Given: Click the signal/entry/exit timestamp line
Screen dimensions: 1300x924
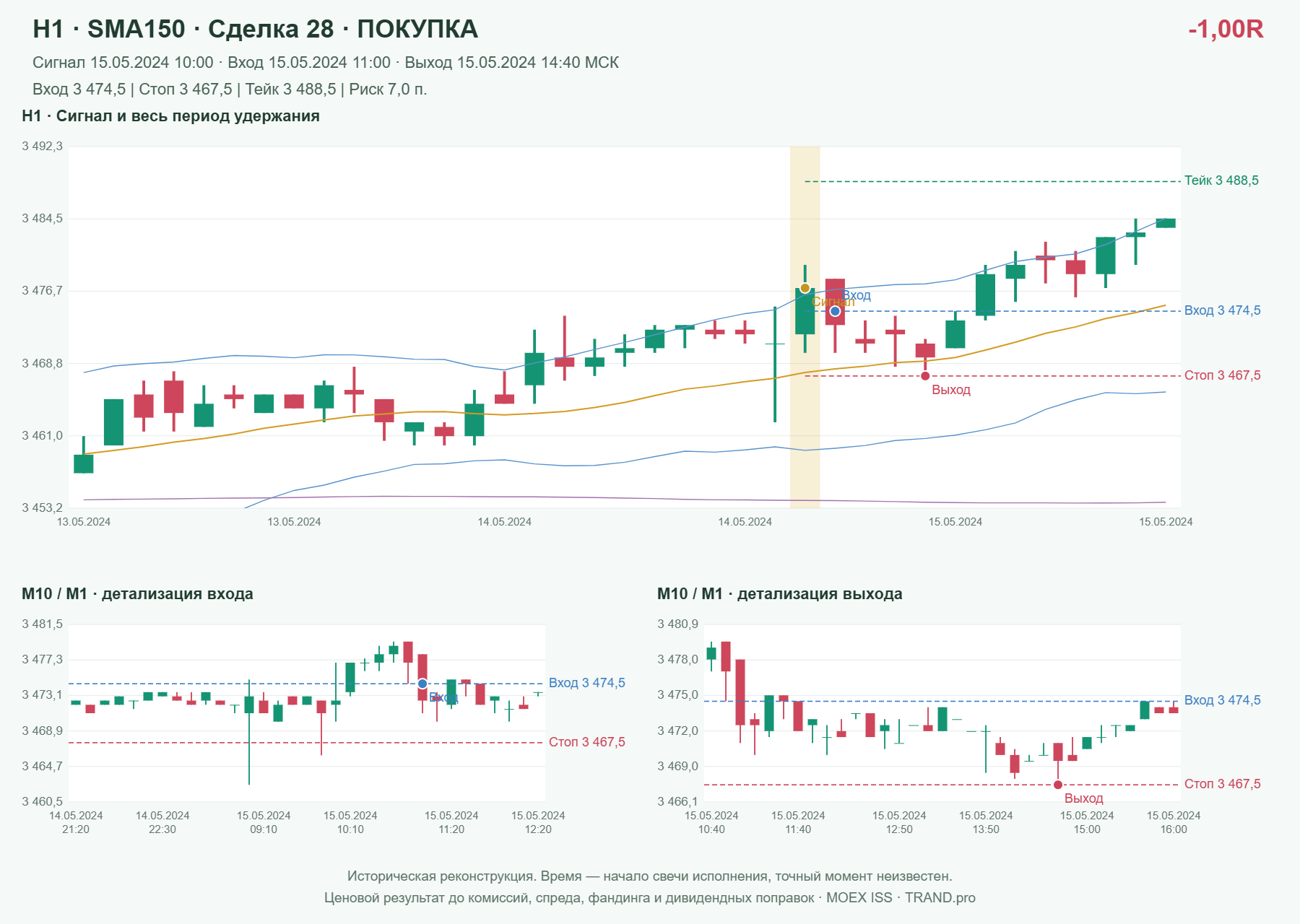Looking at the screenshot, I should [x=326, y=63].
